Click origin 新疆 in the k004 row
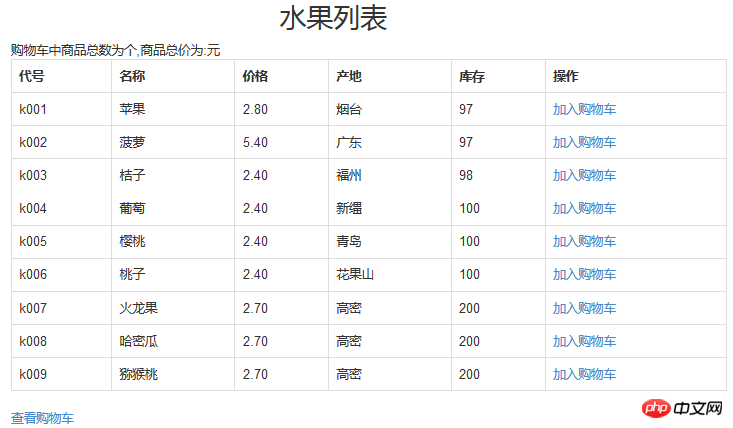This screenshot has width=733, height=428. [349, 208]
